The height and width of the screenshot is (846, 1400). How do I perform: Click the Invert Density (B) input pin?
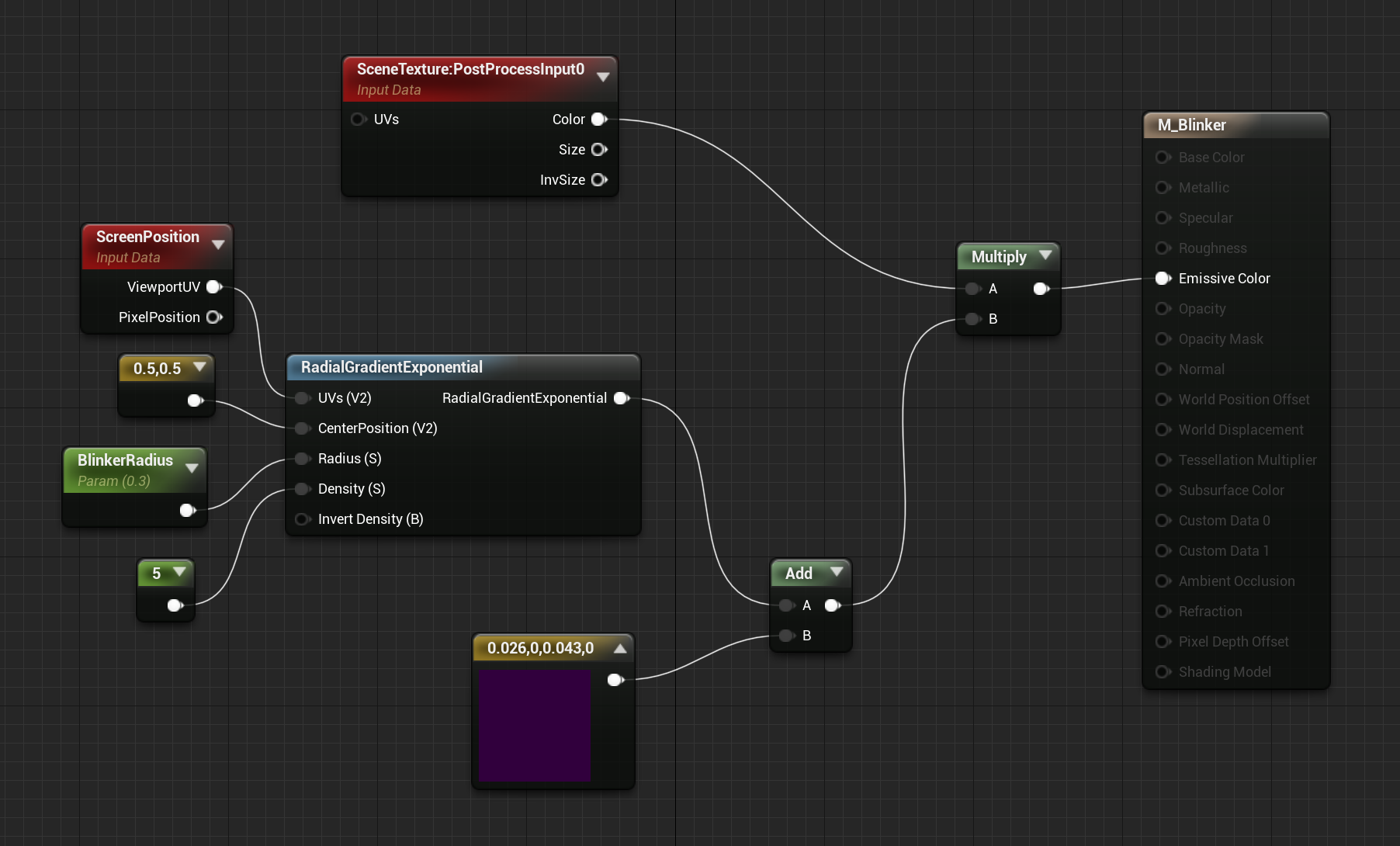coord(302,519)
